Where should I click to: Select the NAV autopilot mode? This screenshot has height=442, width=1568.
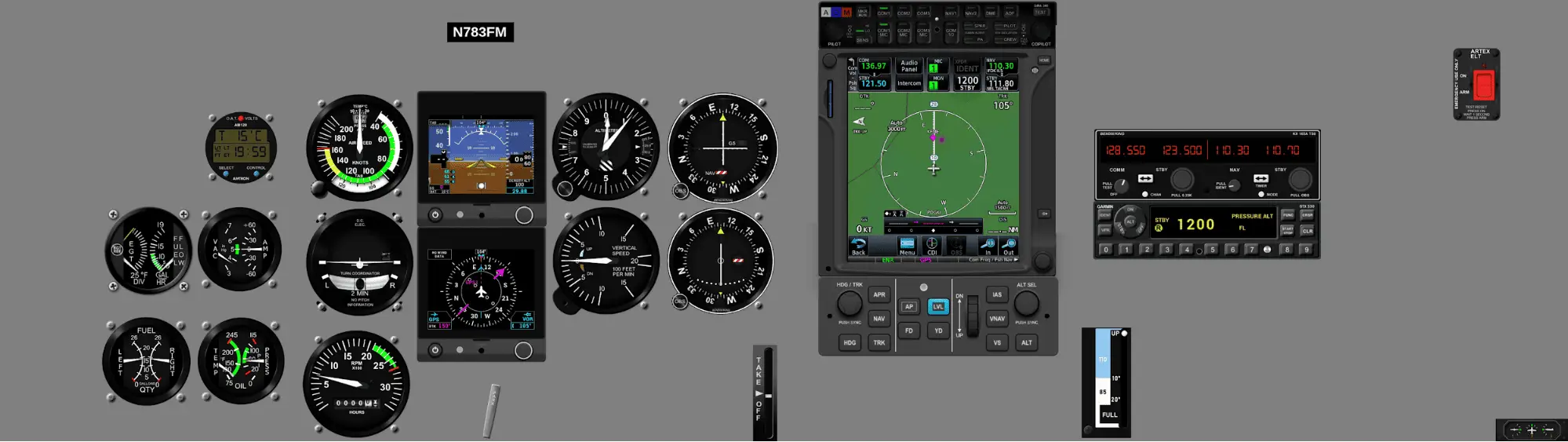tap(879, 319)
